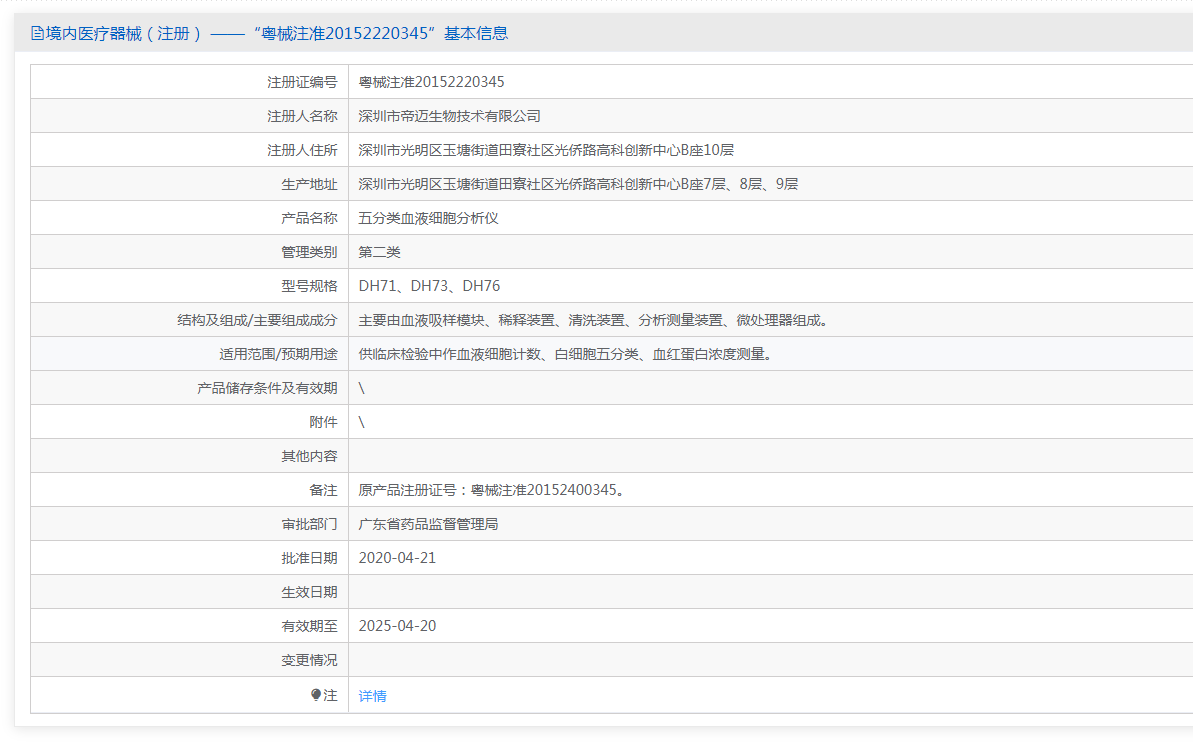Viewport: 1193px width, 751px height.
Task: Click the 批准日期 label
Action: click(309, 558)
